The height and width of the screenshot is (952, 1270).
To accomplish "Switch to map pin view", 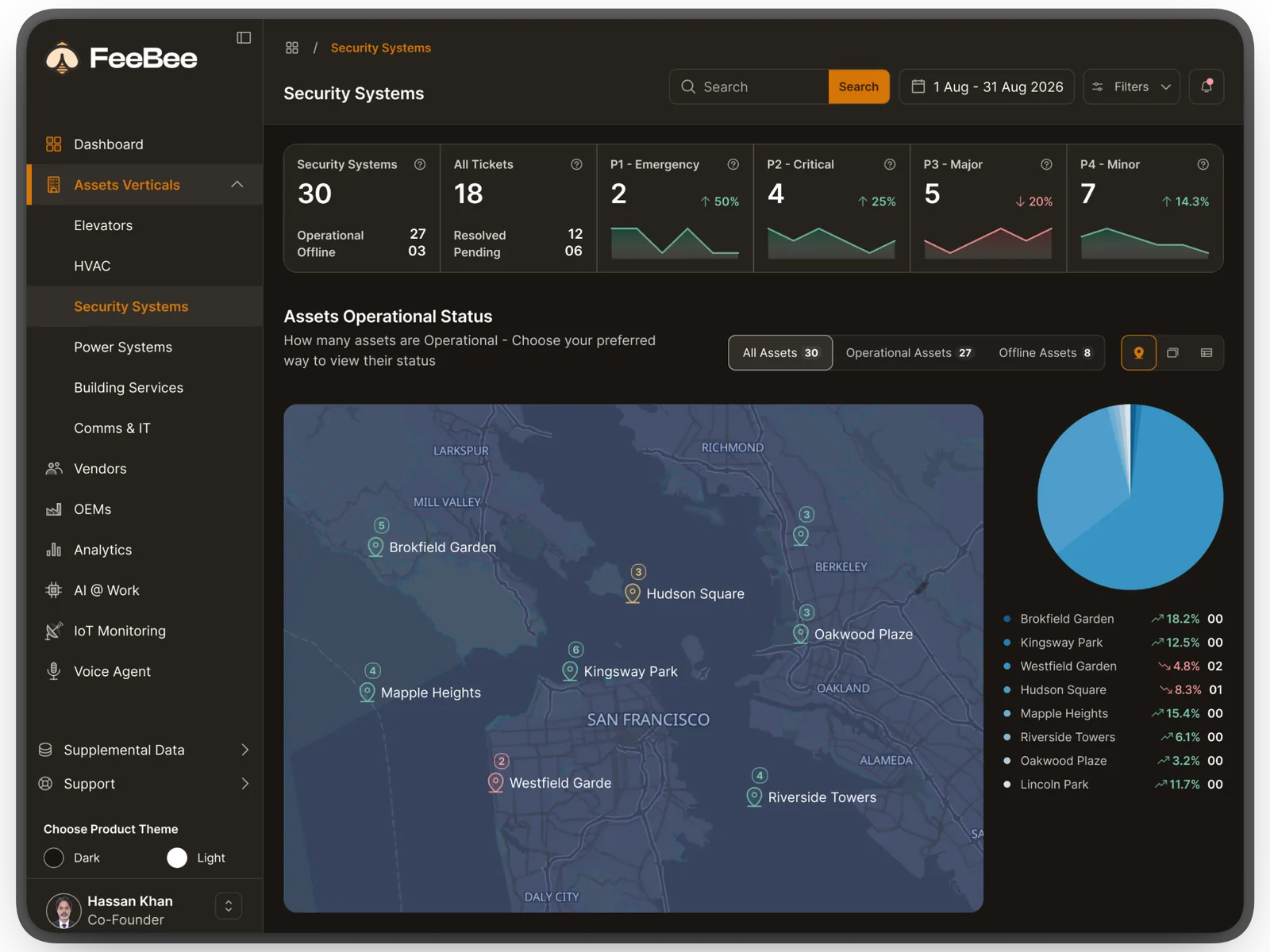I will coord(1138,353).
